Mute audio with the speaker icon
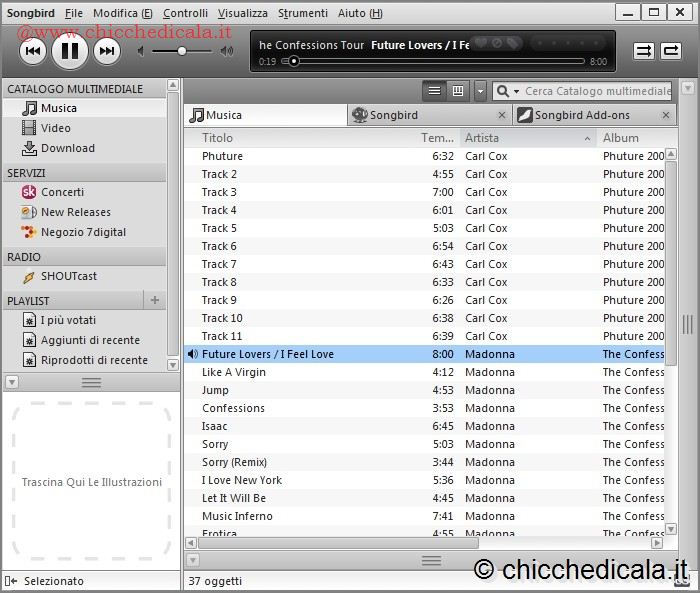 143,51
